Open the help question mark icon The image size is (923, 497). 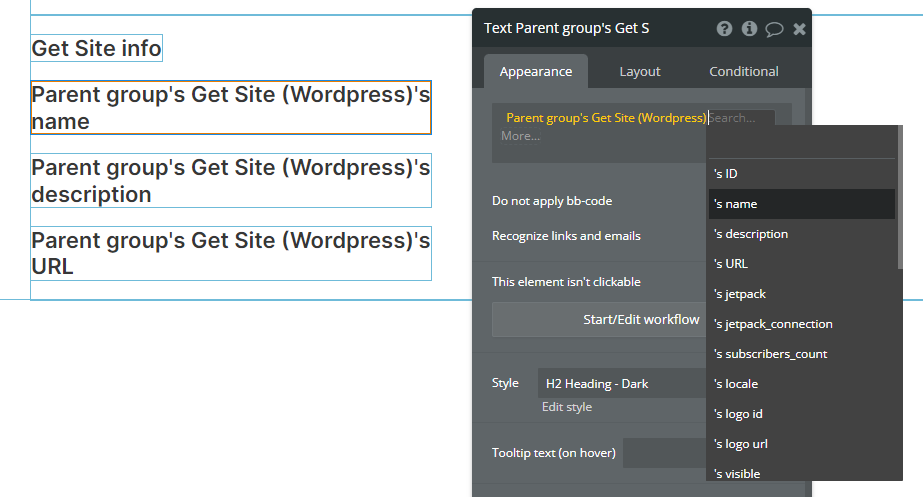tap(725, 29)
